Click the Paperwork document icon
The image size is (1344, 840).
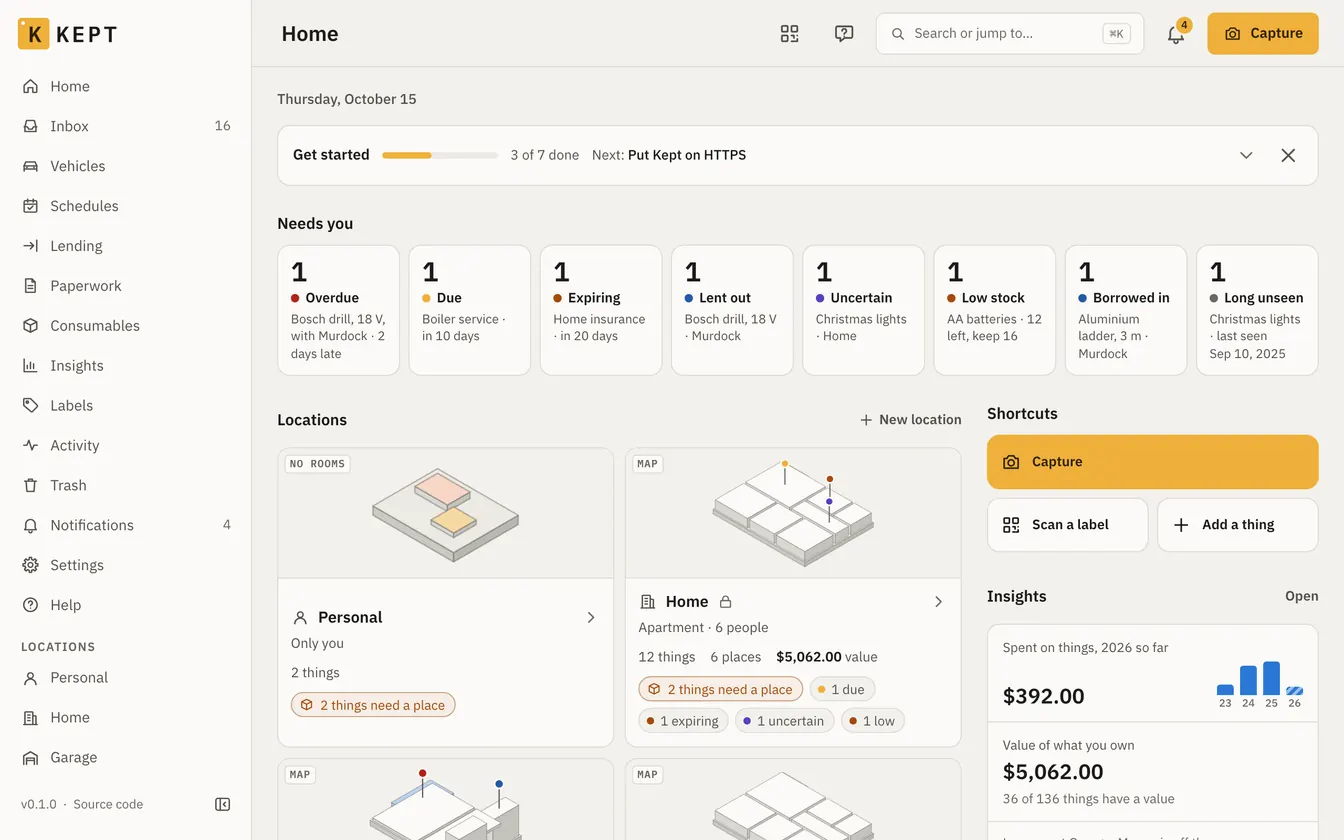(30, 286)
